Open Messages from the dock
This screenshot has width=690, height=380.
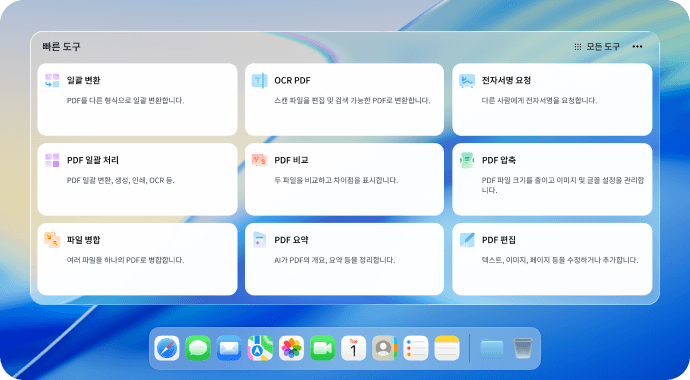coord(198,348)
